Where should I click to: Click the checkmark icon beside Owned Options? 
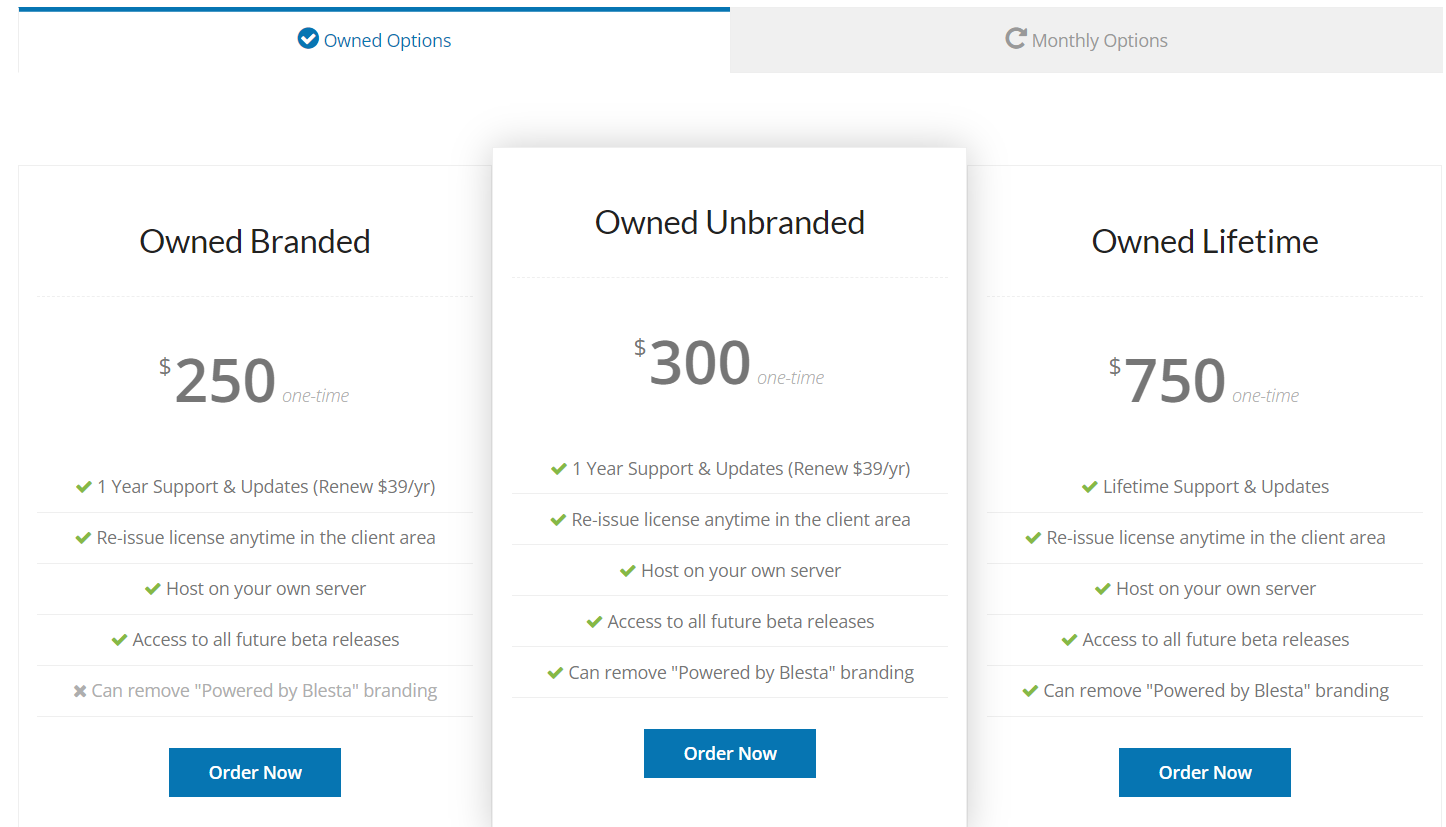(308, 39)
